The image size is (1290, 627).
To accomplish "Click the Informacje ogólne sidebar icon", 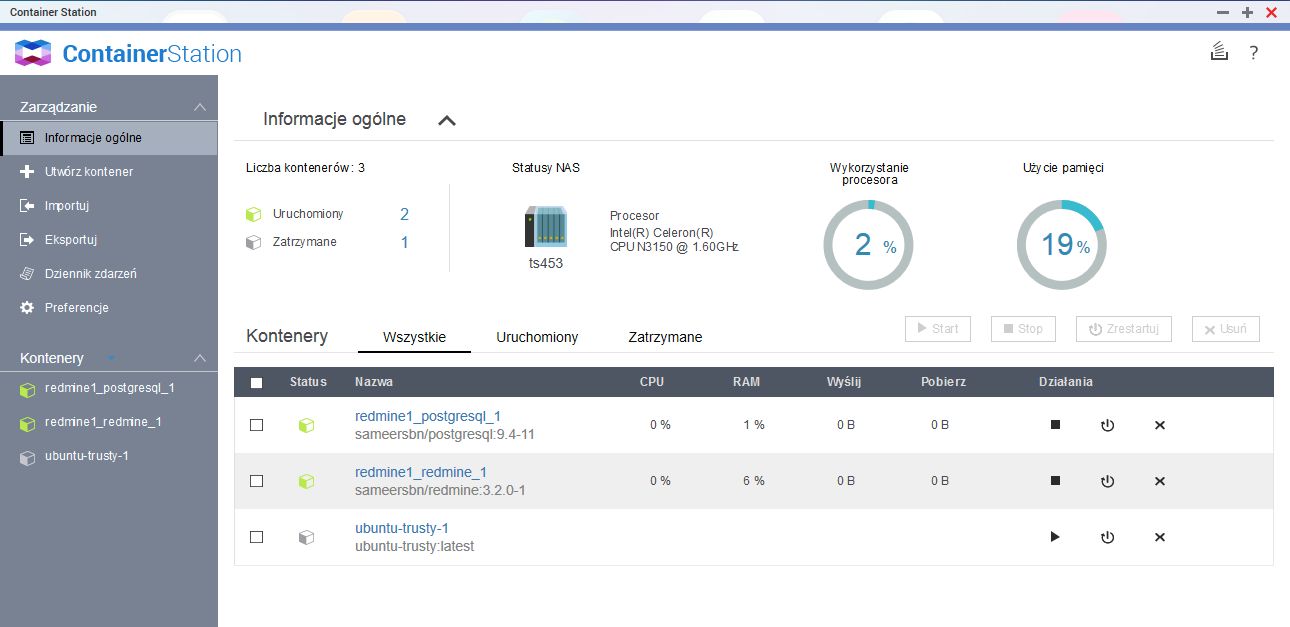I will tap(27, 138).
